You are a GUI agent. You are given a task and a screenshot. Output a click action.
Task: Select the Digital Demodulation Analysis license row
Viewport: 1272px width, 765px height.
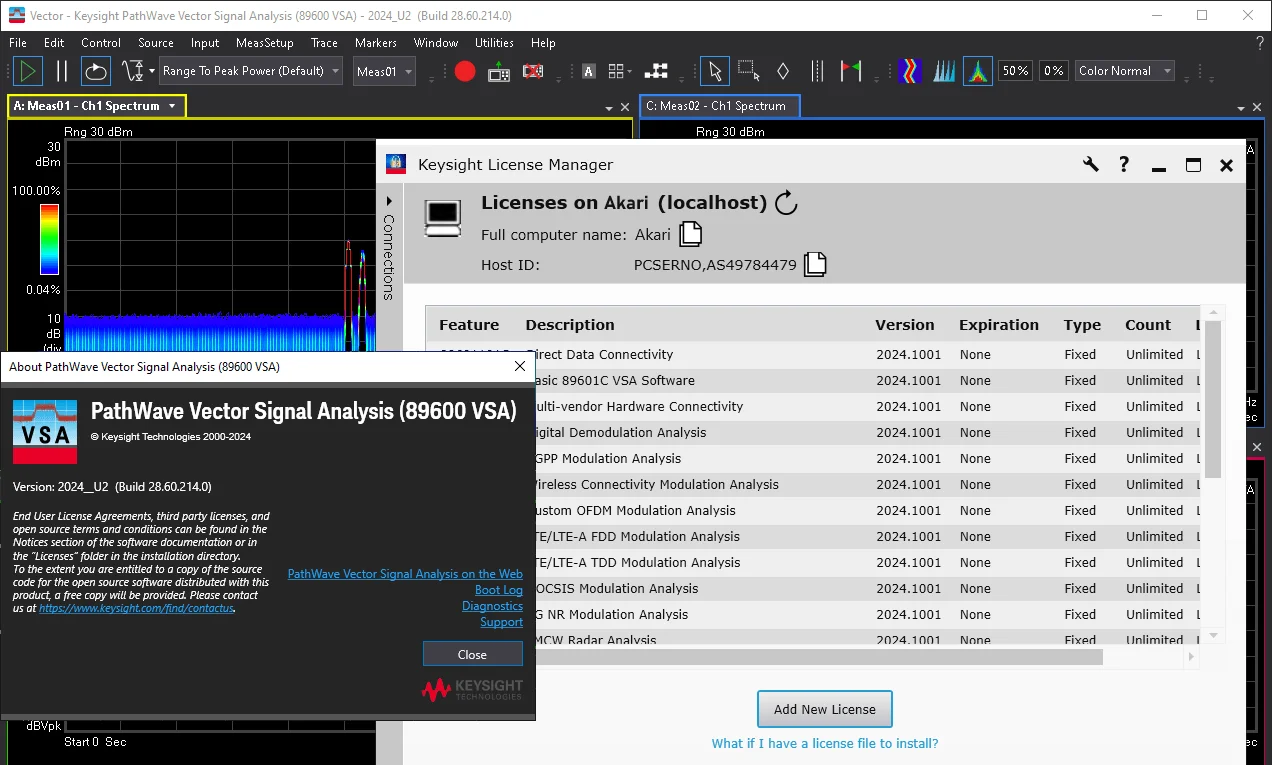811,433
